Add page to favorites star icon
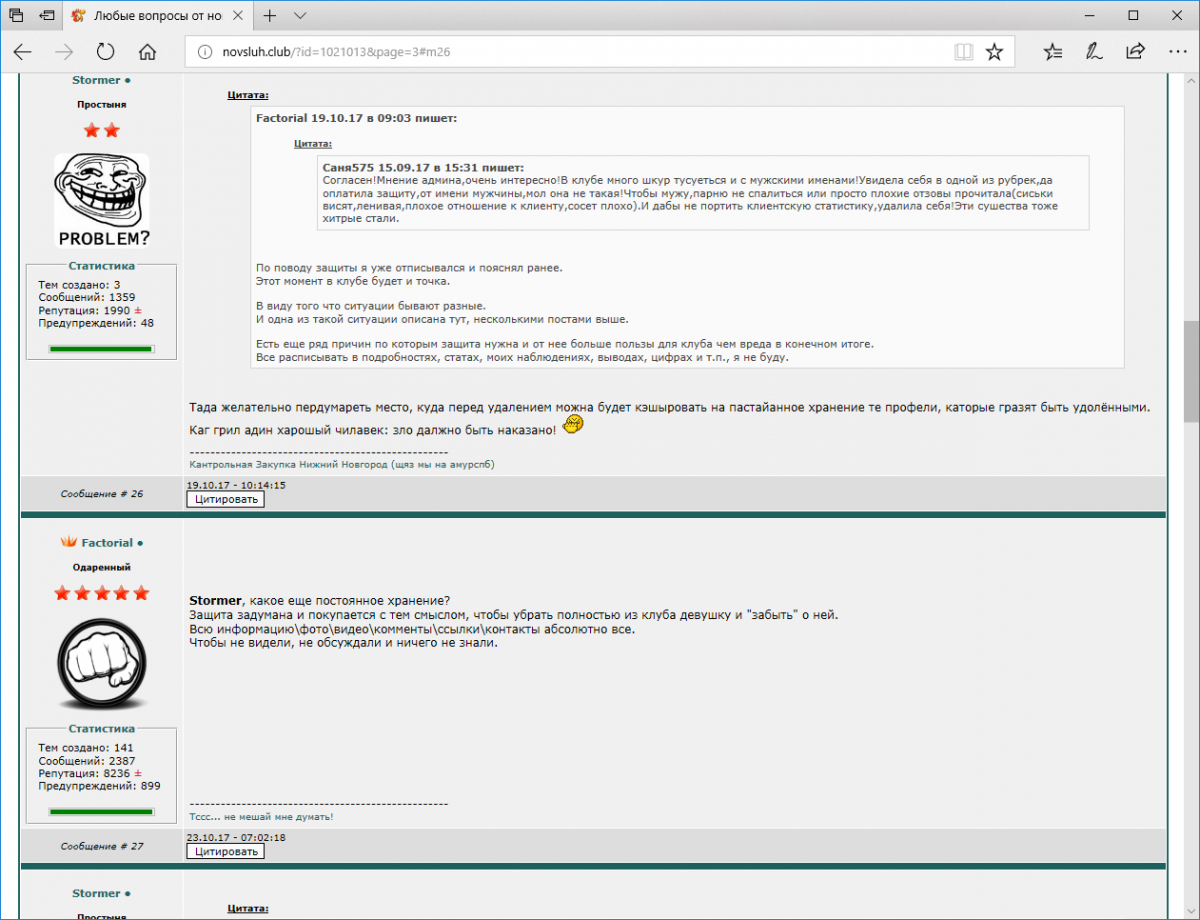The width and height of the screenshot is (1200, 920). [x=994, y=52]
